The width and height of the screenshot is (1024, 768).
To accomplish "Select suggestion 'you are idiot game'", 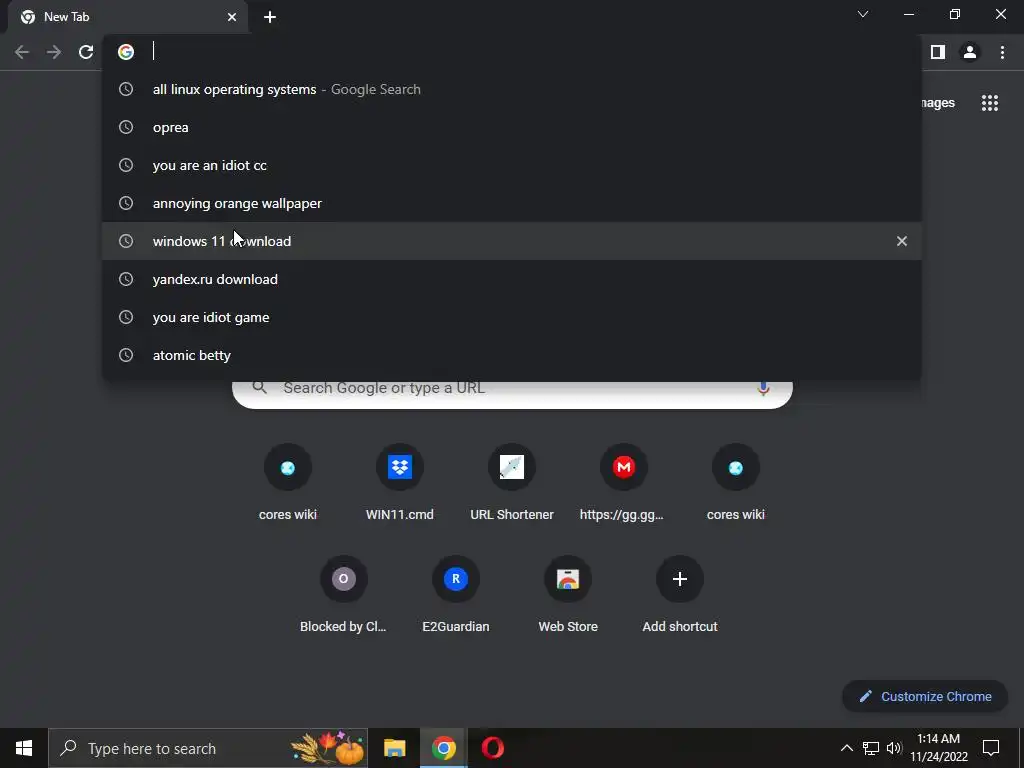I will coord(512,317).
